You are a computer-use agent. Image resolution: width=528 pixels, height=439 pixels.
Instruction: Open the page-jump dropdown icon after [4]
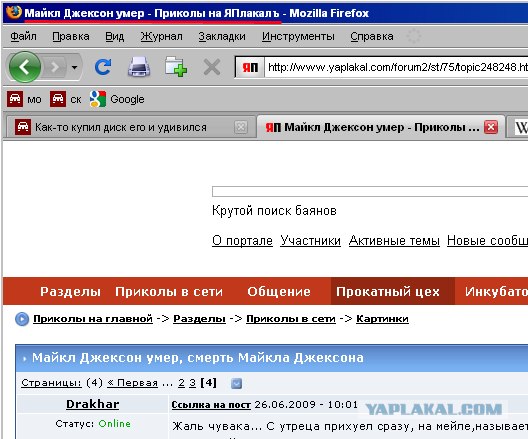point(236,383)
